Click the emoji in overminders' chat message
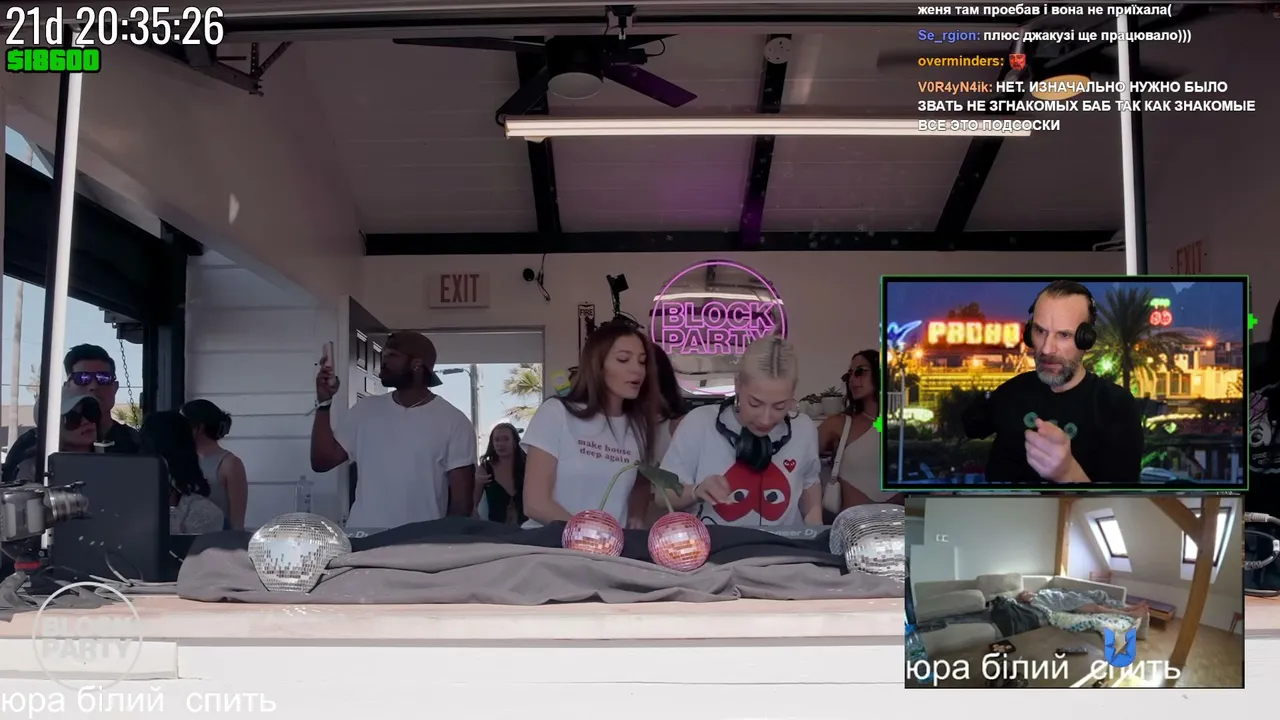Viewport: 1280px width, 720px height. [x=1017, y=61]
